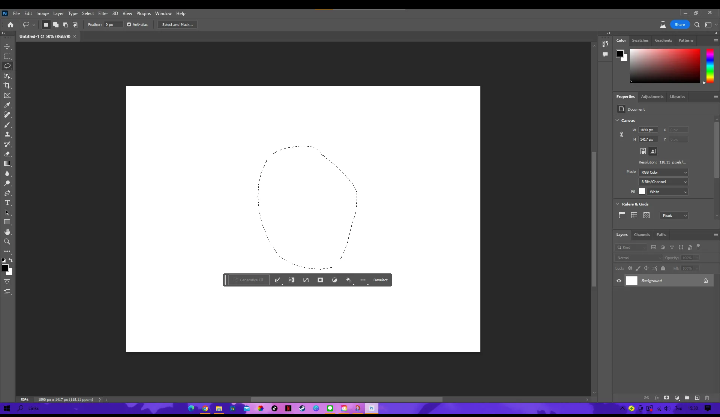Open the layer blend mode Normal dropdown
This screenshot has width=720, height=417.
pos(638,258)
